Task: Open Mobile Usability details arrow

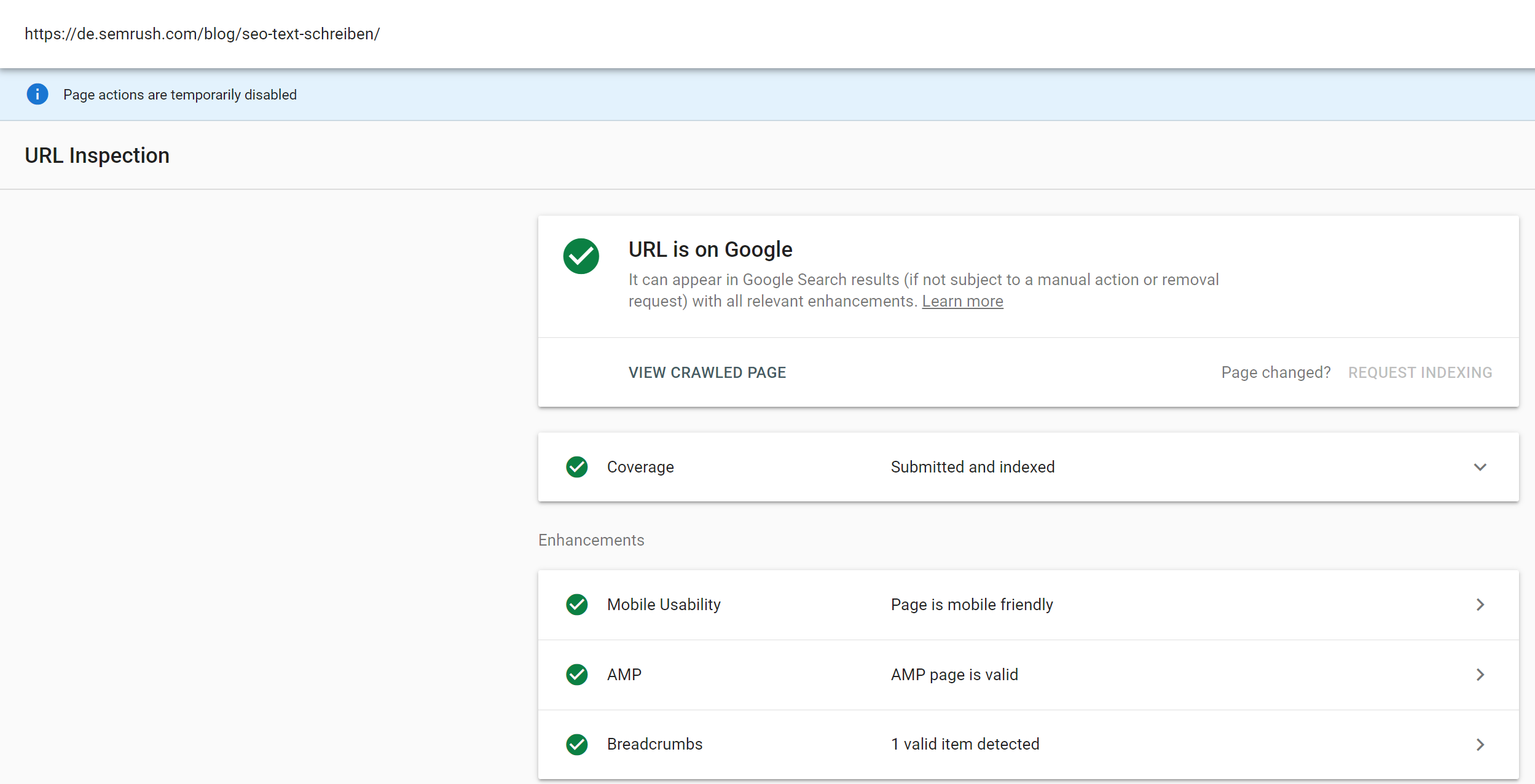Action: 1480,605
